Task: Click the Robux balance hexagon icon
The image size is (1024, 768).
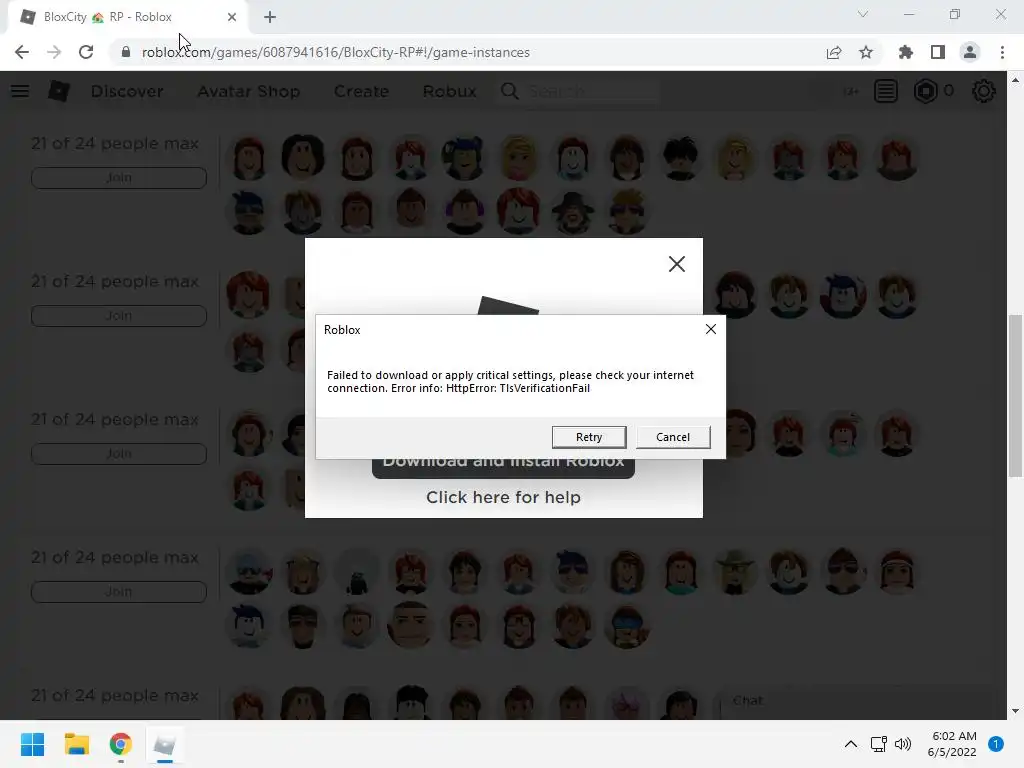Action: (925, 91)
